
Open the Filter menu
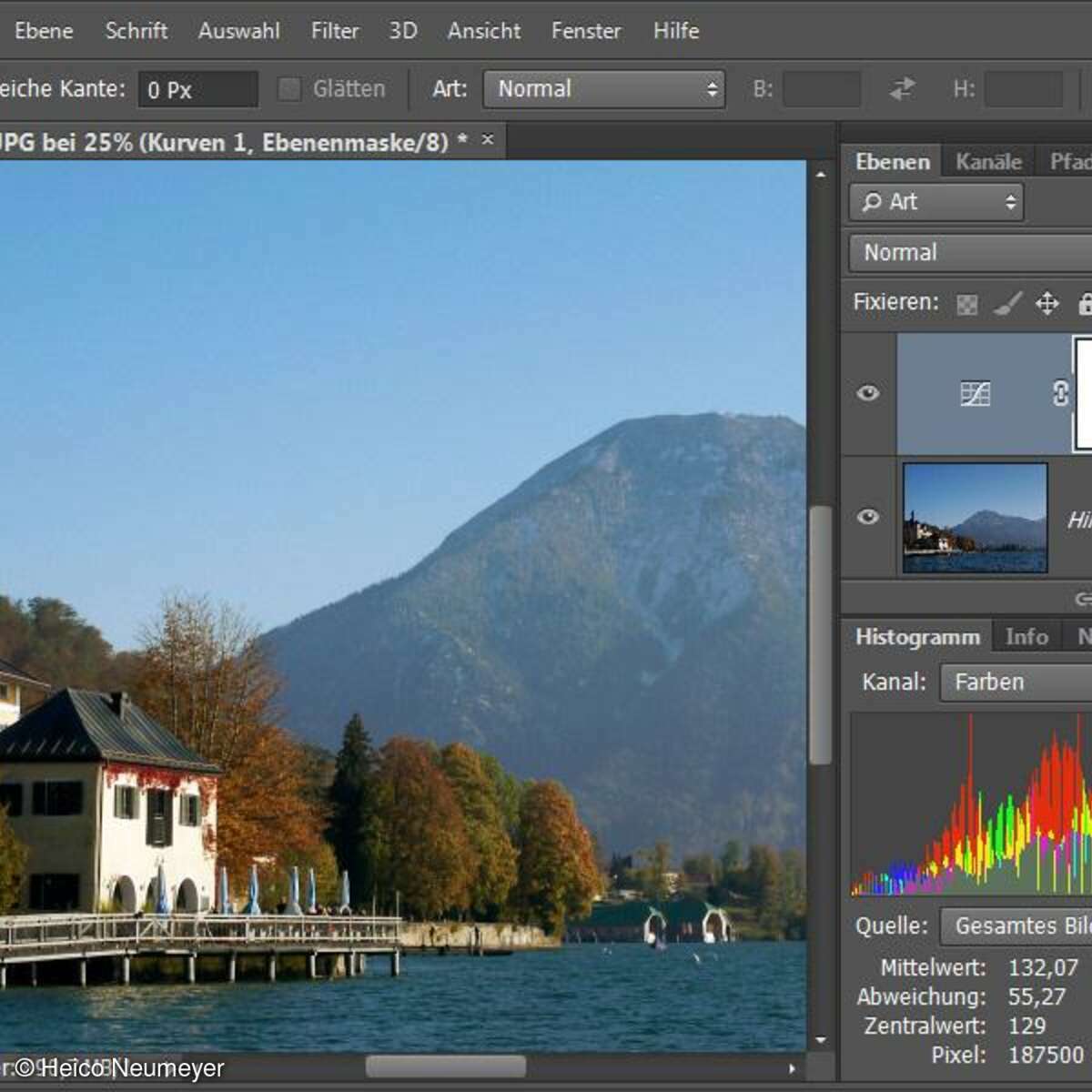[334, 31]
